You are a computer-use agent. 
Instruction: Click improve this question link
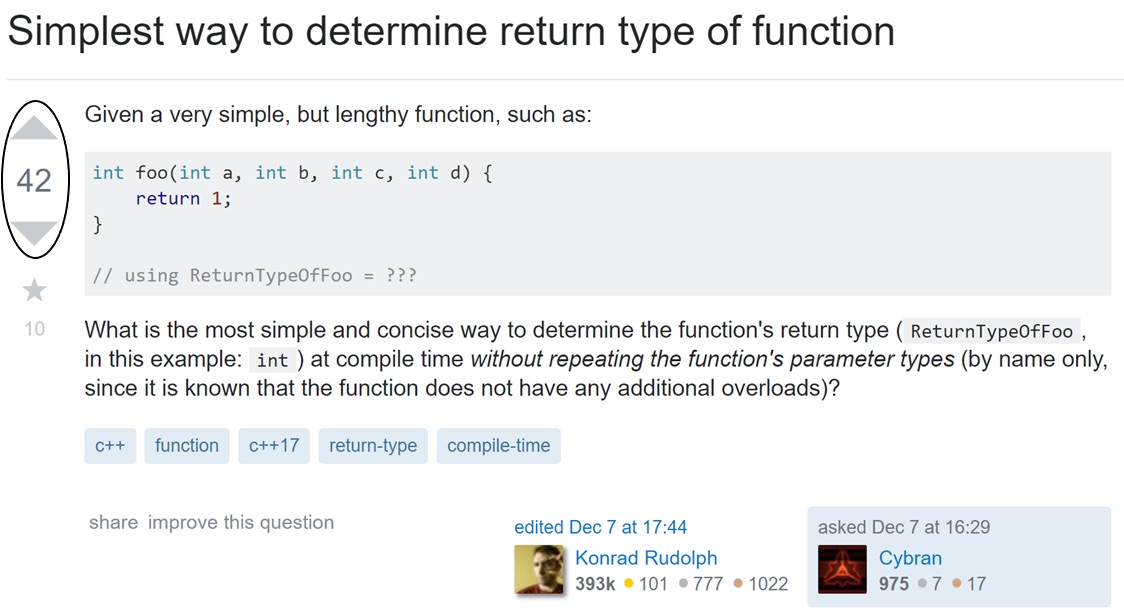tap(241, 522)
